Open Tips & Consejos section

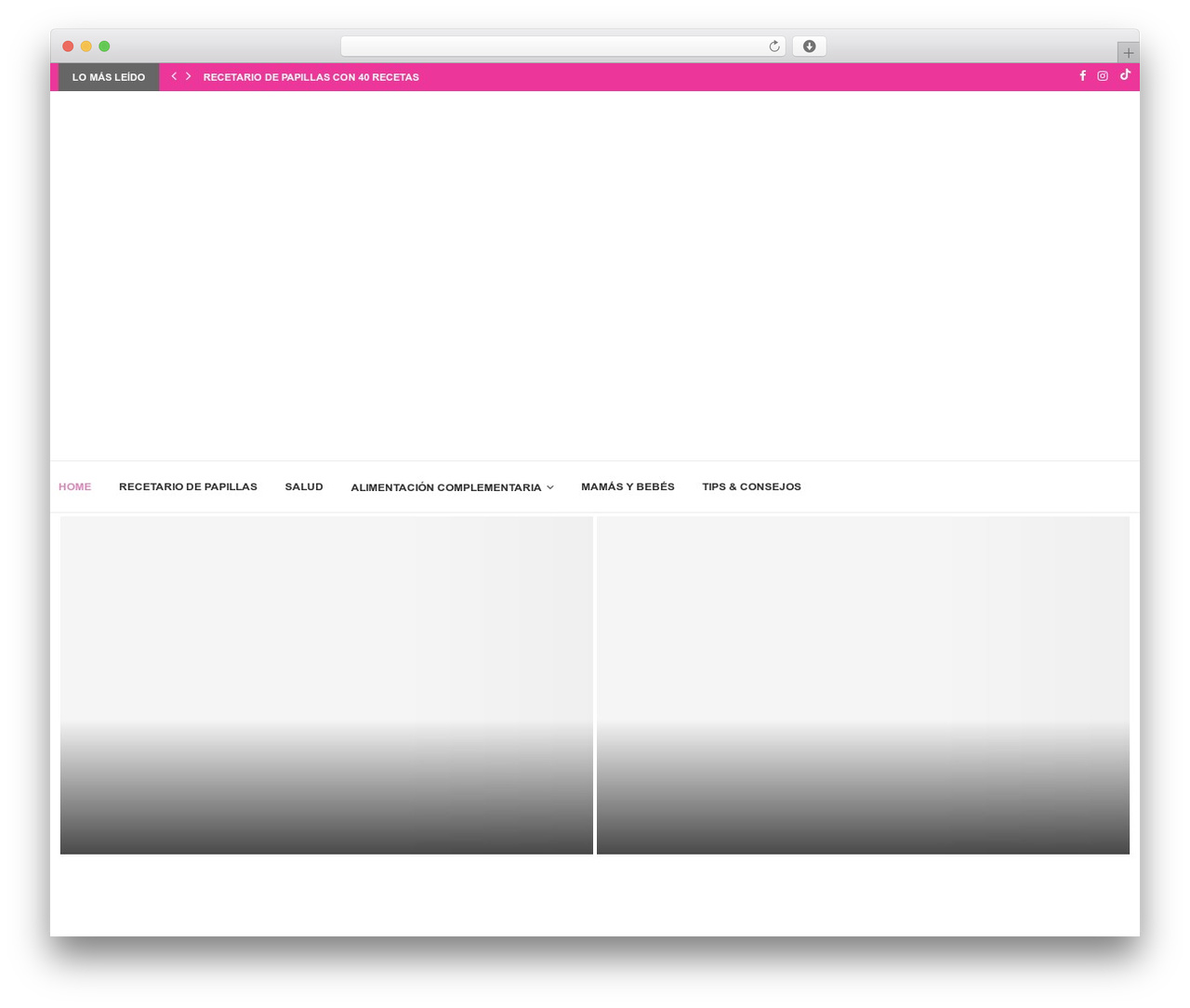tap(751, 486)
